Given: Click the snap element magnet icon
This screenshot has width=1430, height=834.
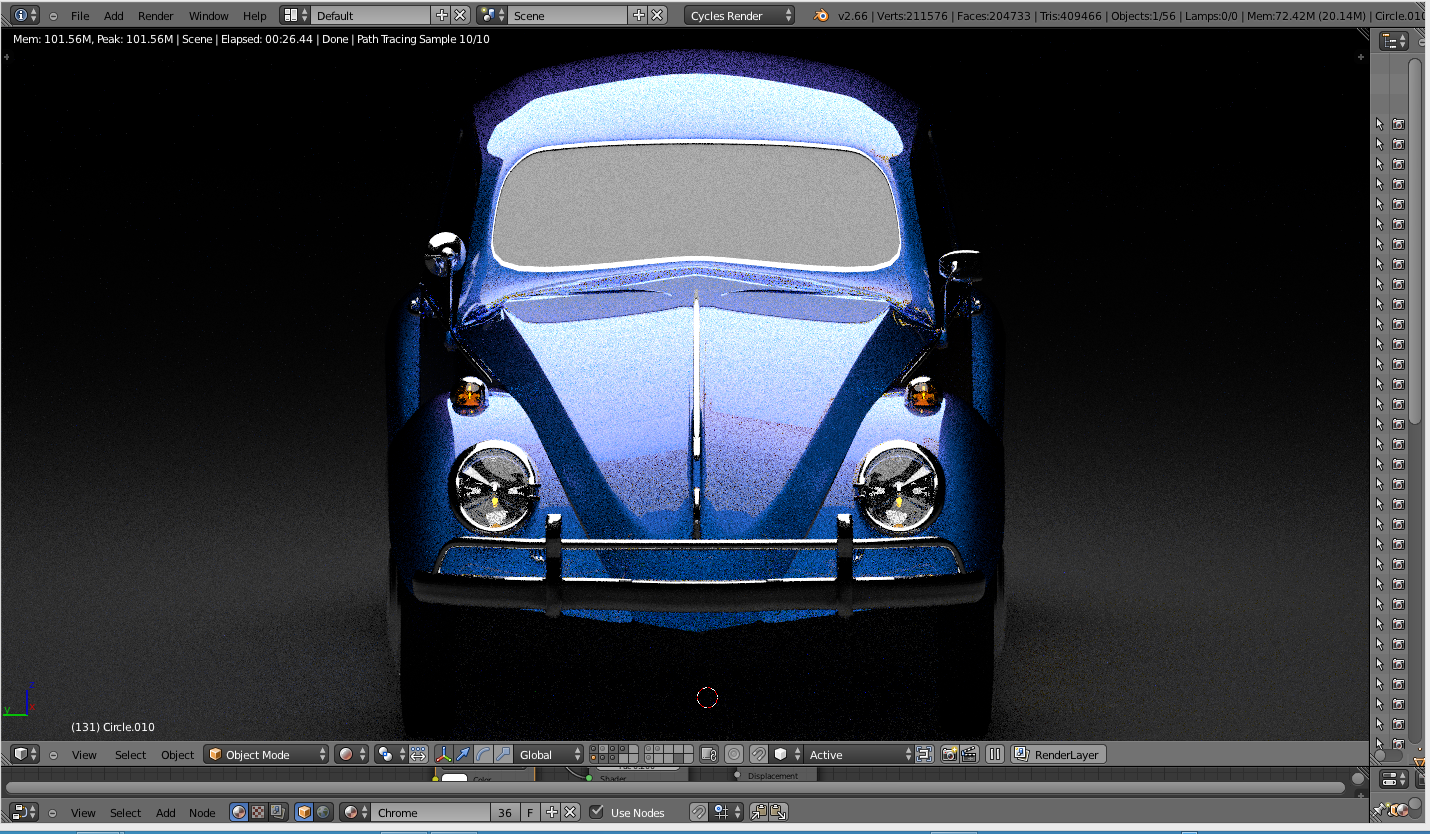Looking at the screenshot, I should coord(758,755).
